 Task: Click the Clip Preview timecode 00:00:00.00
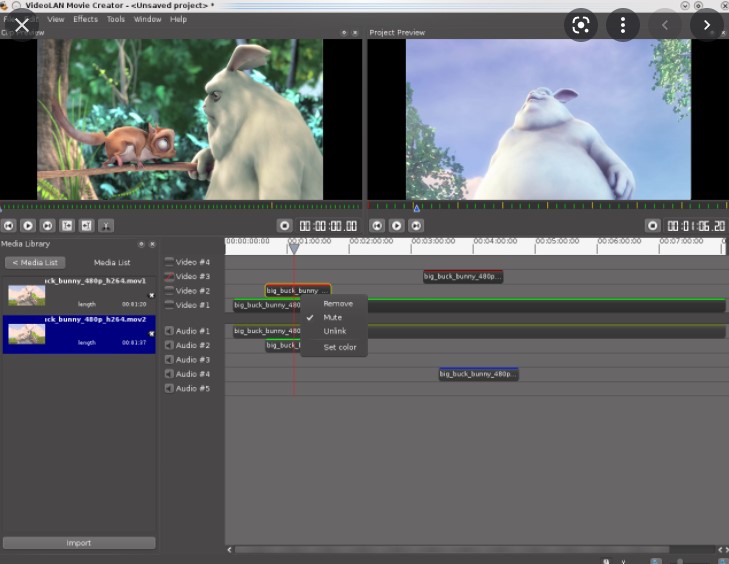pyautogui.click(x=328, y=226)
